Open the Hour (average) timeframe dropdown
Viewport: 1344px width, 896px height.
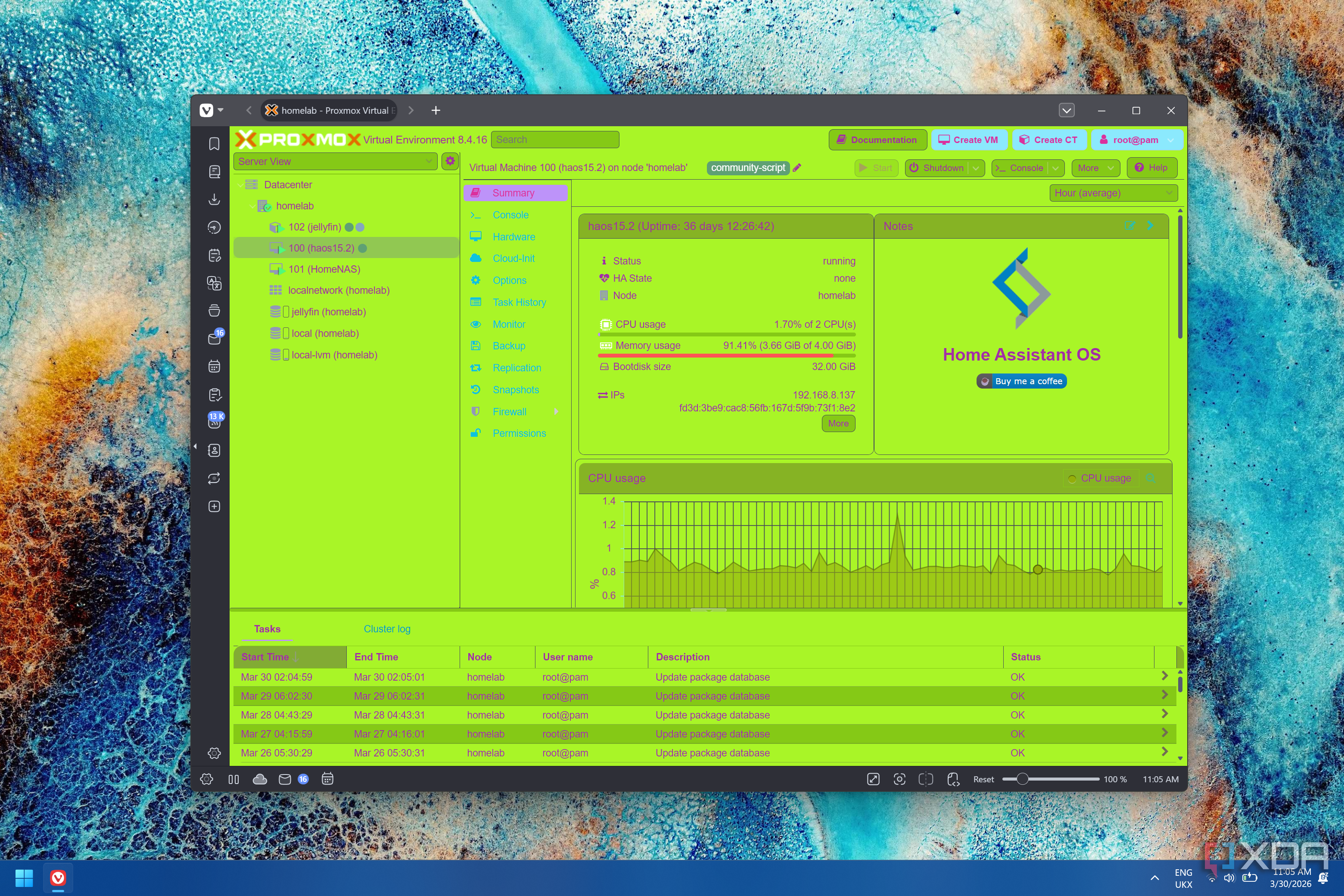click(x=1113, y=193)
